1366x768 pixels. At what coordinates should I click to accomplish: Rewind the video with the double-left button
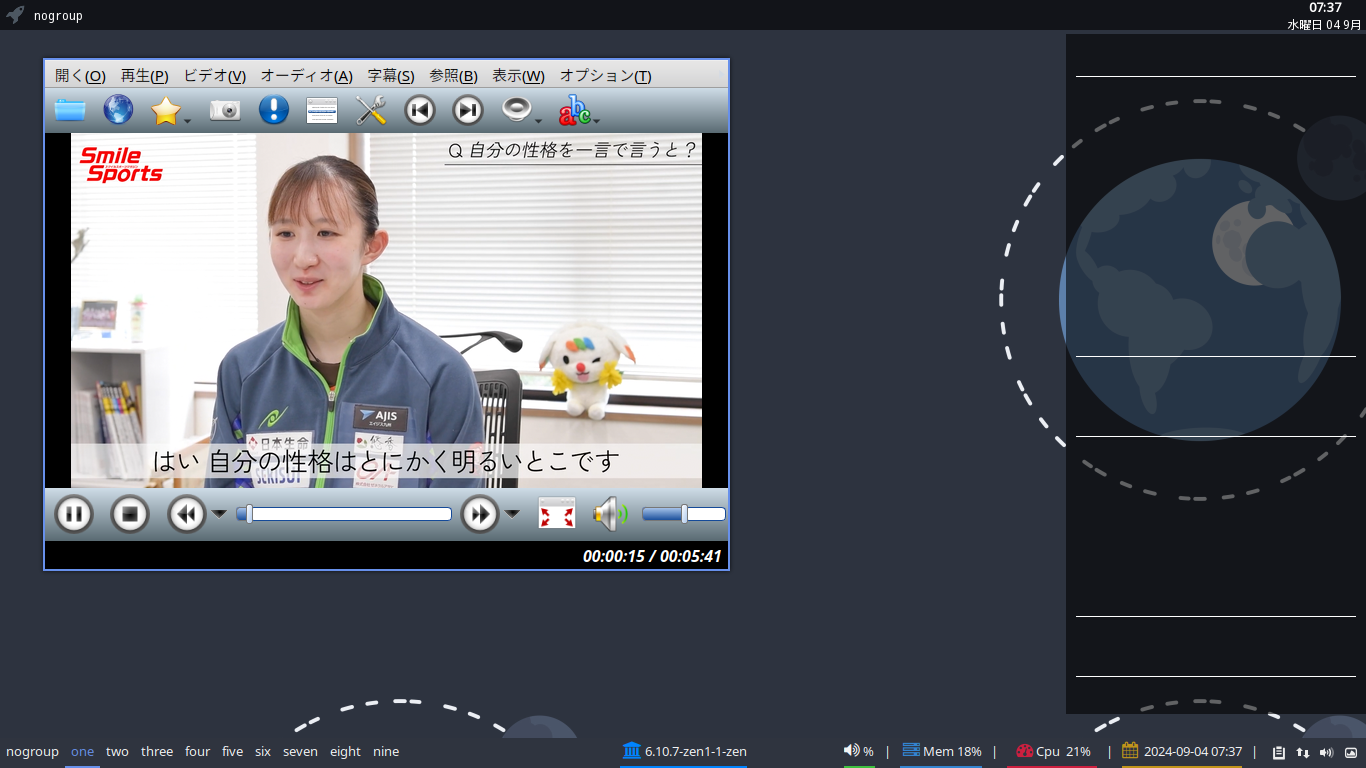[x=186, y=514]
